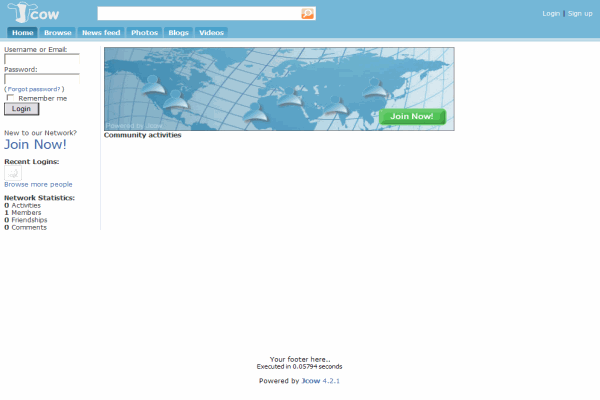
Task: Open the Browse tab
Action: tap(57, 33)
